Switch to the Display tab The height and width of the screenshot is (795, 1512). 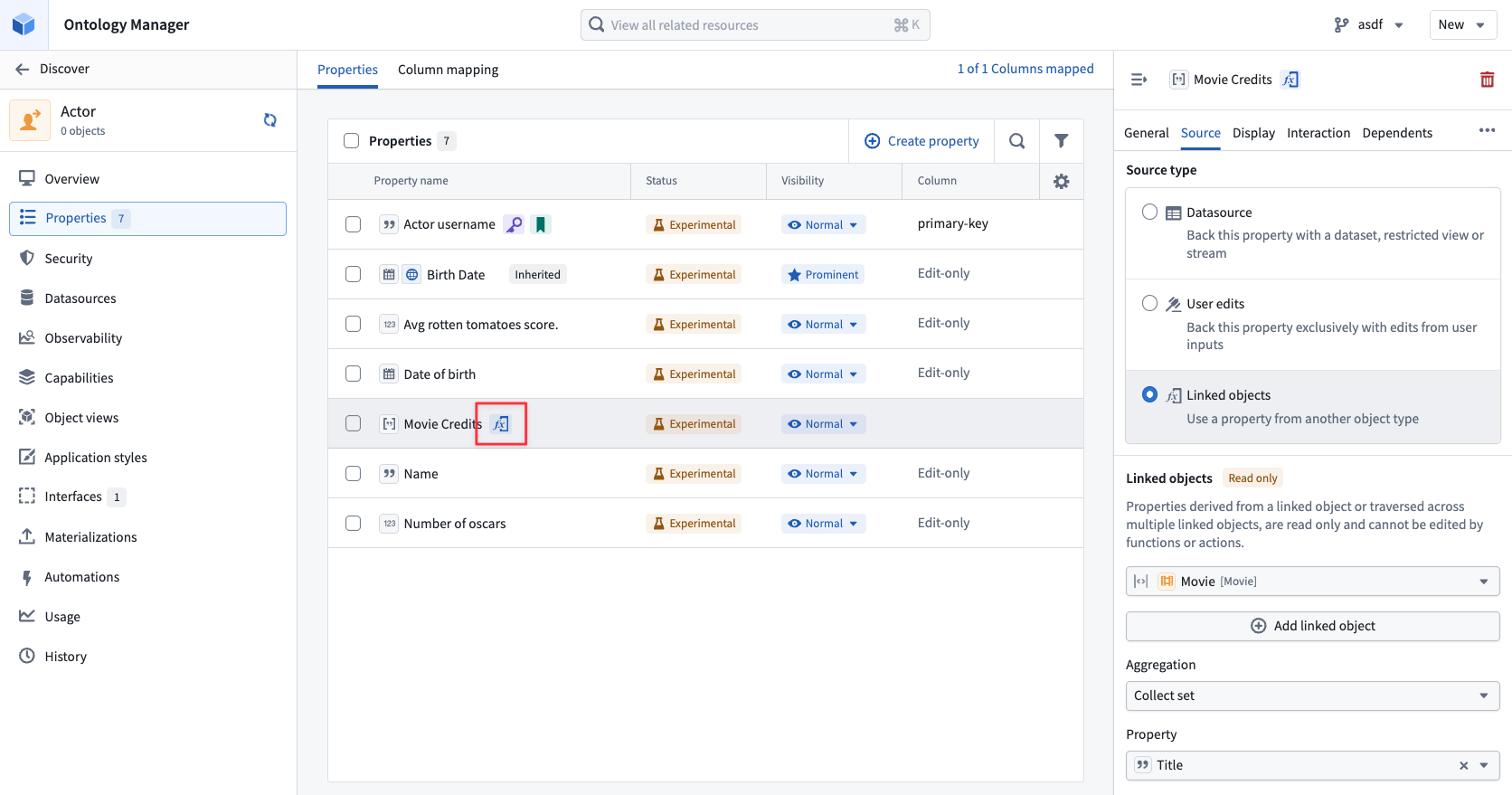click(x=1253, y=133)
